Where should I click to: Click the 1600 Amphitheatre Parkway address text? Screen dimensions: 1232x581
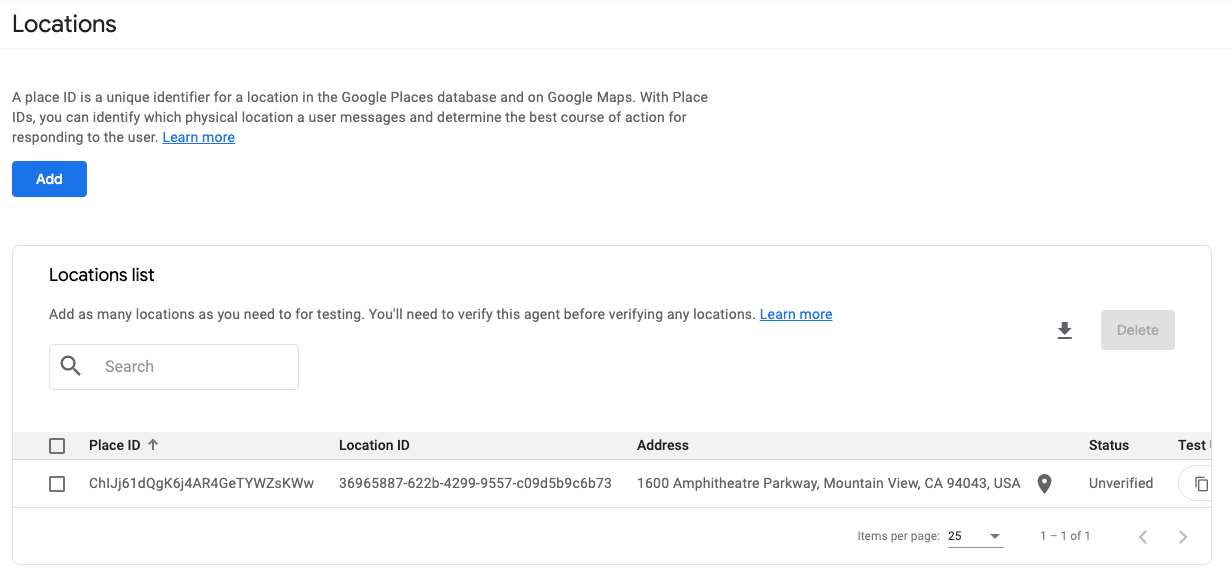[828, 483]
